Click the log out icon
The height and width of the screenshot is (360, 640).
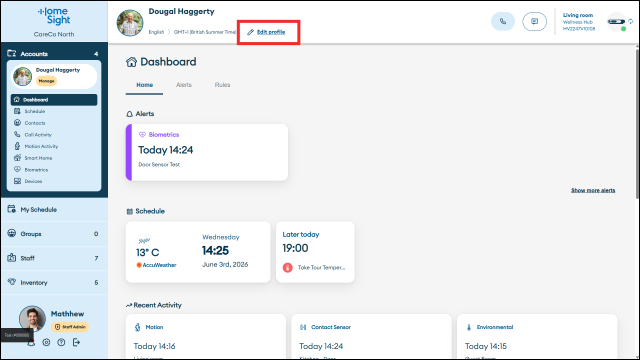pyautogui.click(x=76, y=342)
